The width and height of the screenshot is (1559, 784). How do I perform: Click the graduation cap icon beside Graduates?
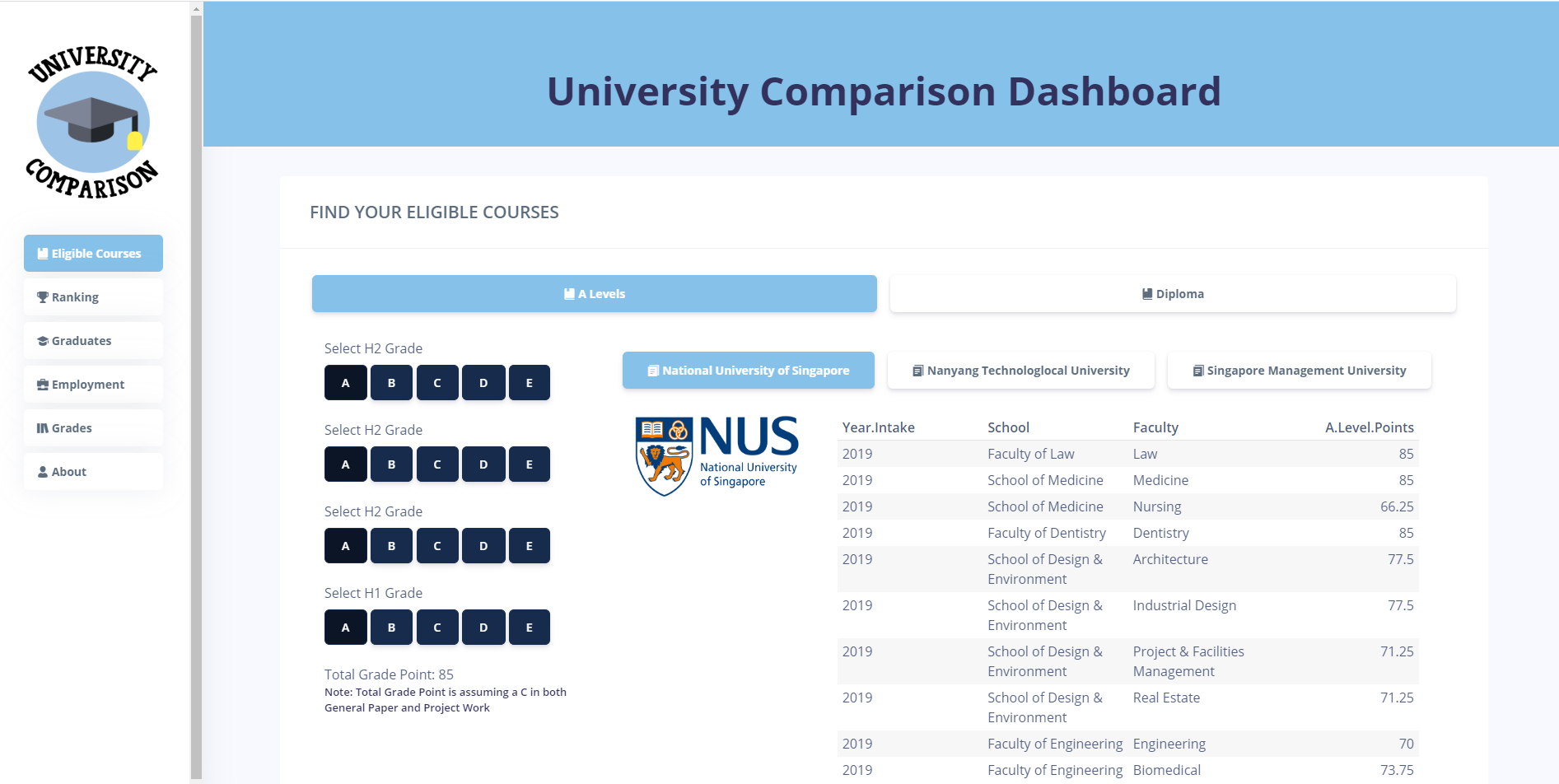(x=43, y=341)
